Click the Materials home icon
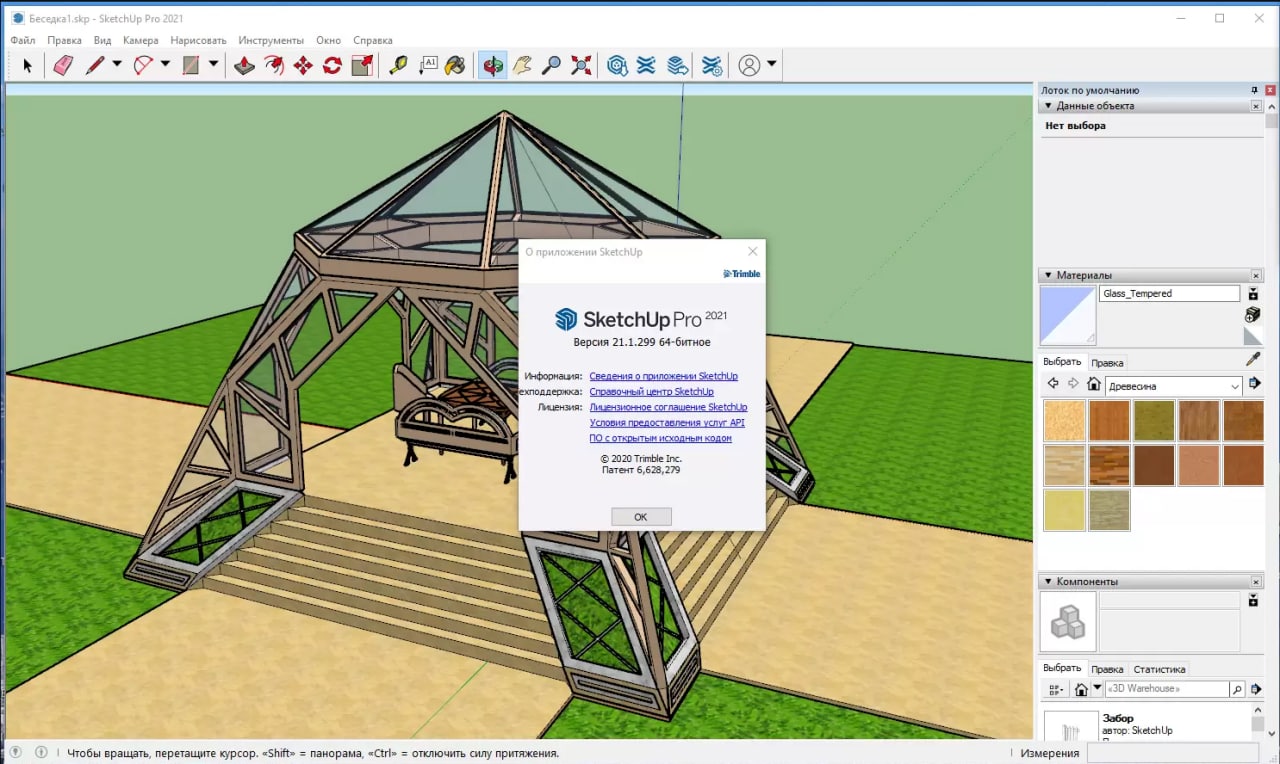Image resolution: width=1280 pixels, height=764 pixels. click(x=1094, y=384)
